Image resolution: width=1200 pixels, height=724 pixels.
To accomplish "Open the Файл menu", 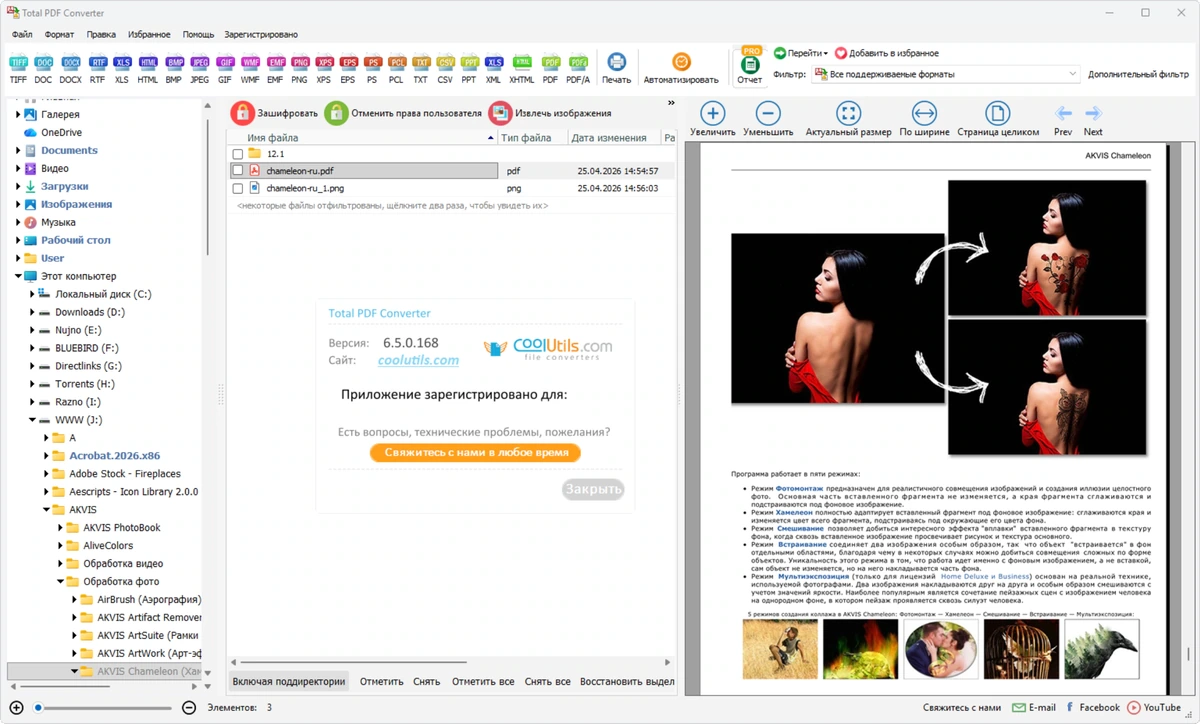I will [x=22, y=34].
